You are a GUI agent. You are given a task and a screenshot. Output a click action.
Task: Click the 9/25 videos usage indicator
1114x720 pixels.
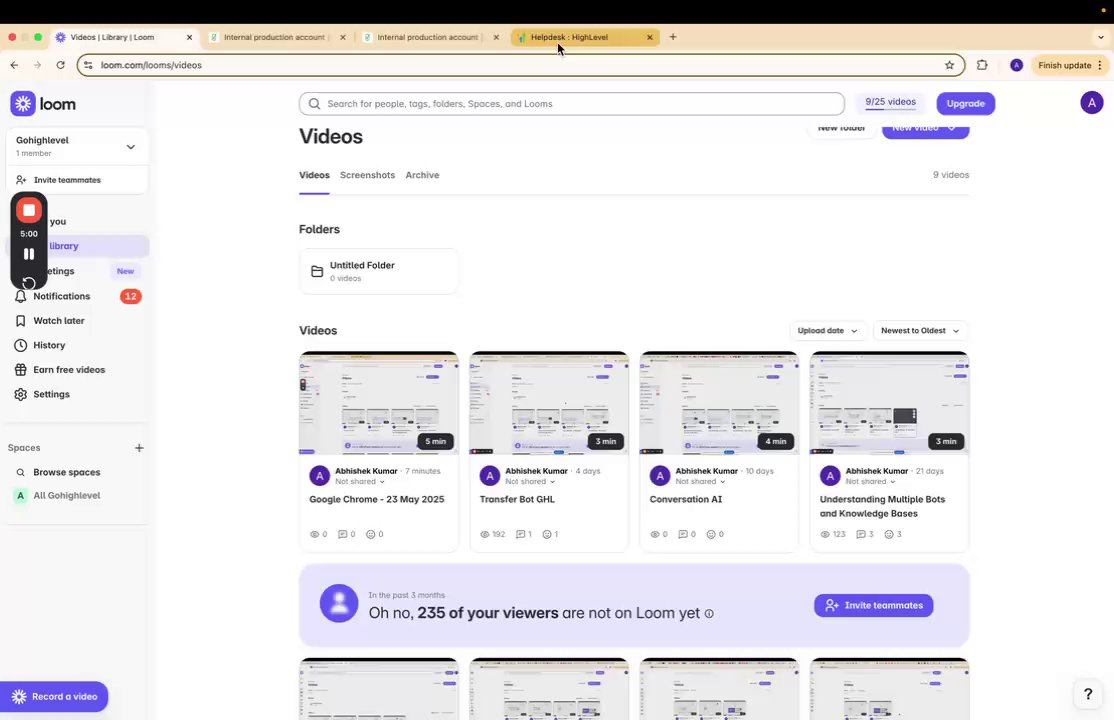coord(890,102)
